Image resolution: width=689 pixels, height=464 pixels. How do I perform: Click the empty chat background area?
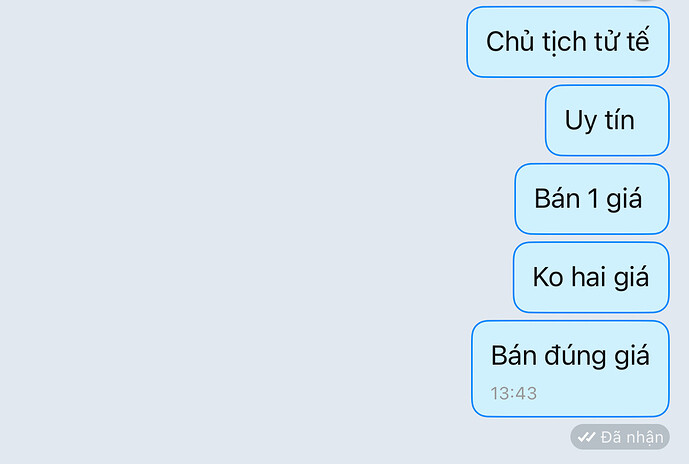tap(228, 228)
